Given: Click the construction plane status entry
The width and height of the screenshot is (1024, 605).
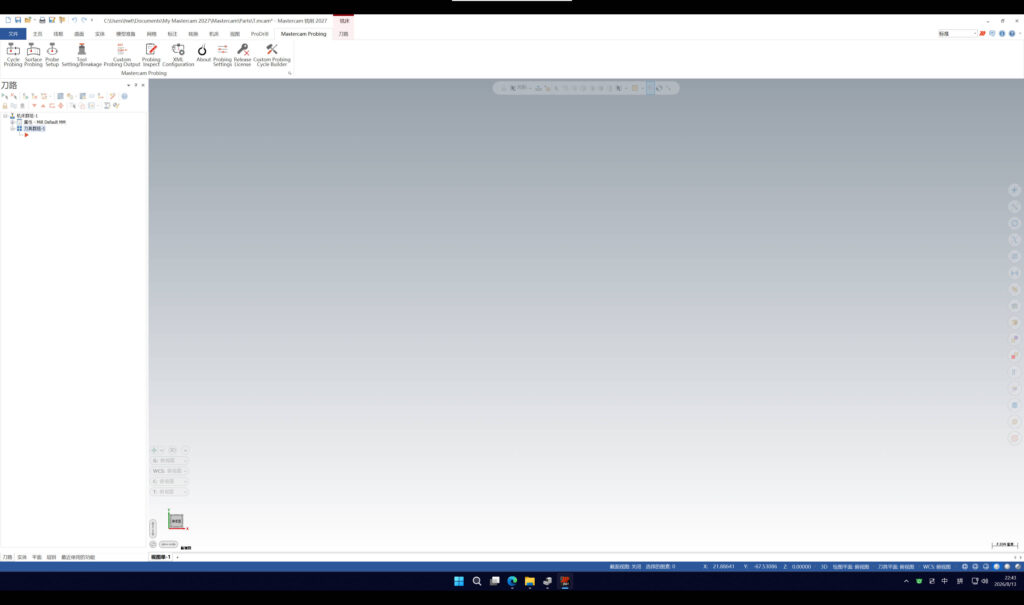Looking at the screenshot, I should pyautogui.click(x=851, y=566).
